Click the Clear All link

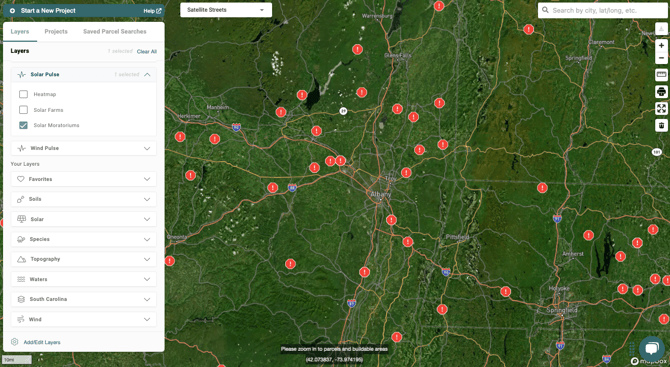tap(147, 51)
